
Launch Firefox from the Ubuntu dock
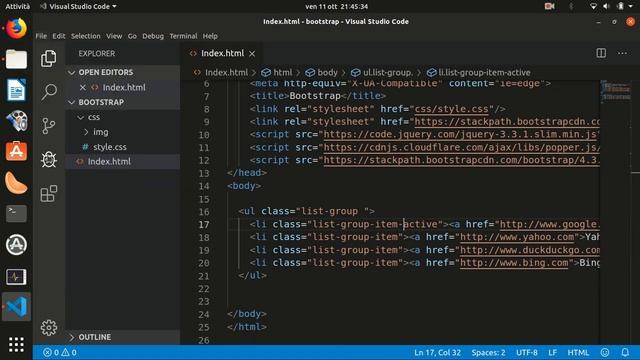[x=16, y=28]
